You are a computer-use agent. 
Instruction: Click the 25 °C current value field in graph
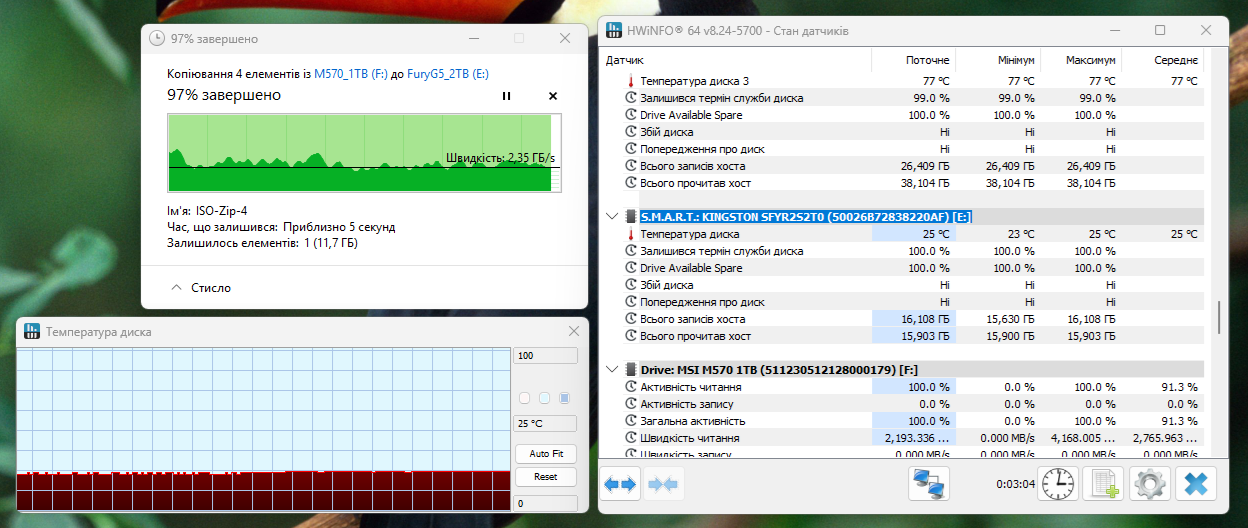tap(545, 424)
